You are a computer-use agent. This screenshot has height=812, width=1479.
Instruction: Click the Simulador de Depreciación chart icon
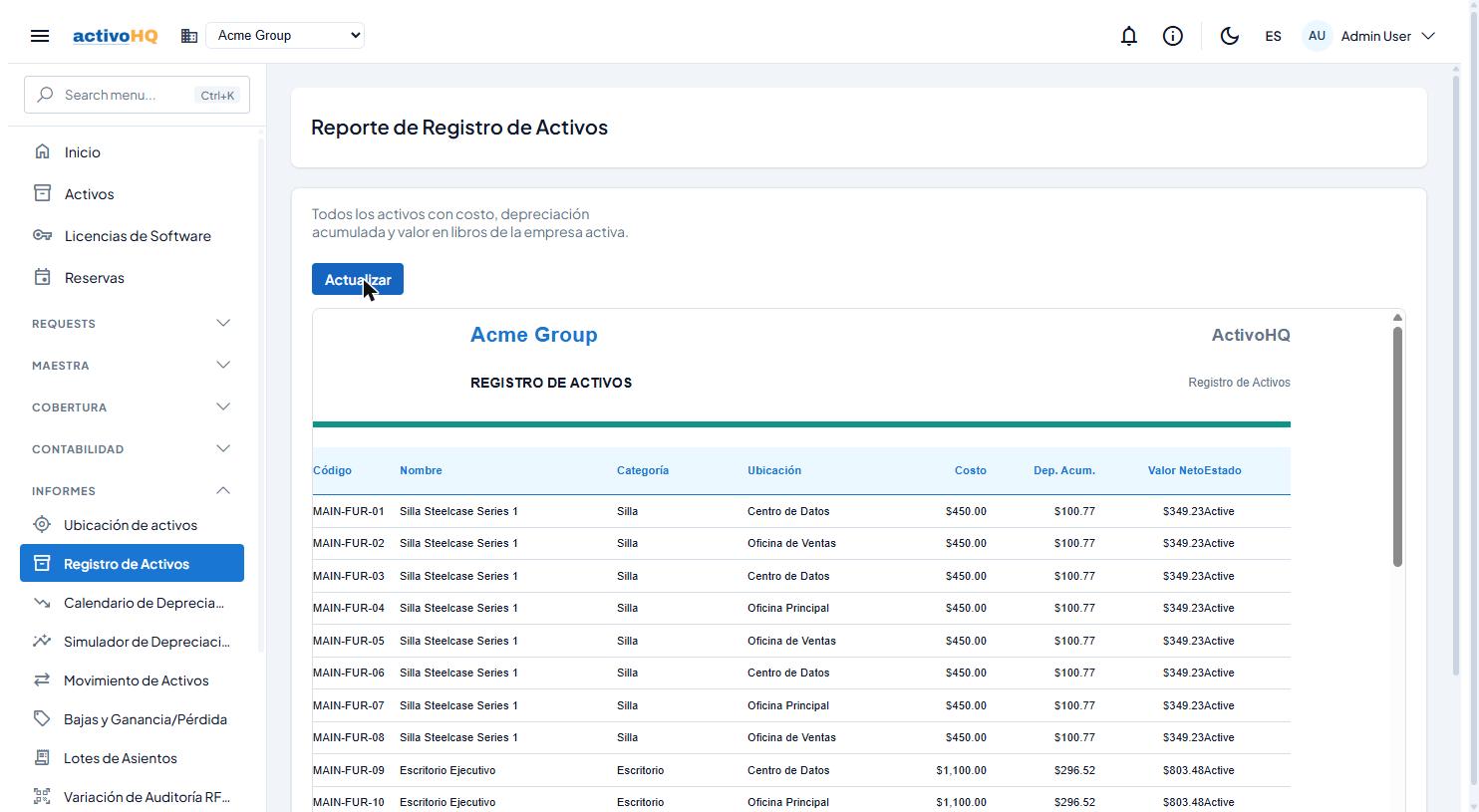[42, 641]
